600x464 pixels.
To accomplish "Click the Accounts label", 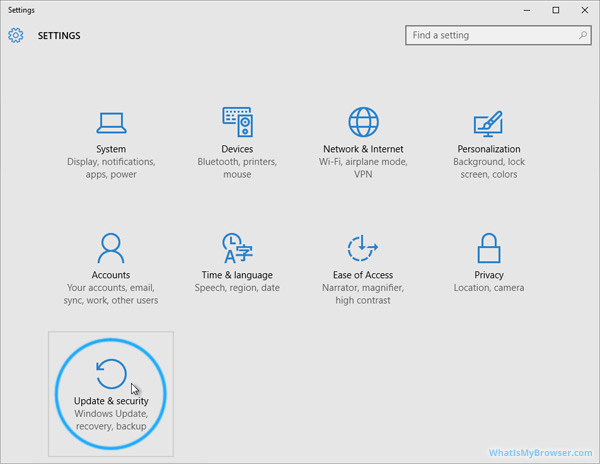I will click(111, 275).
